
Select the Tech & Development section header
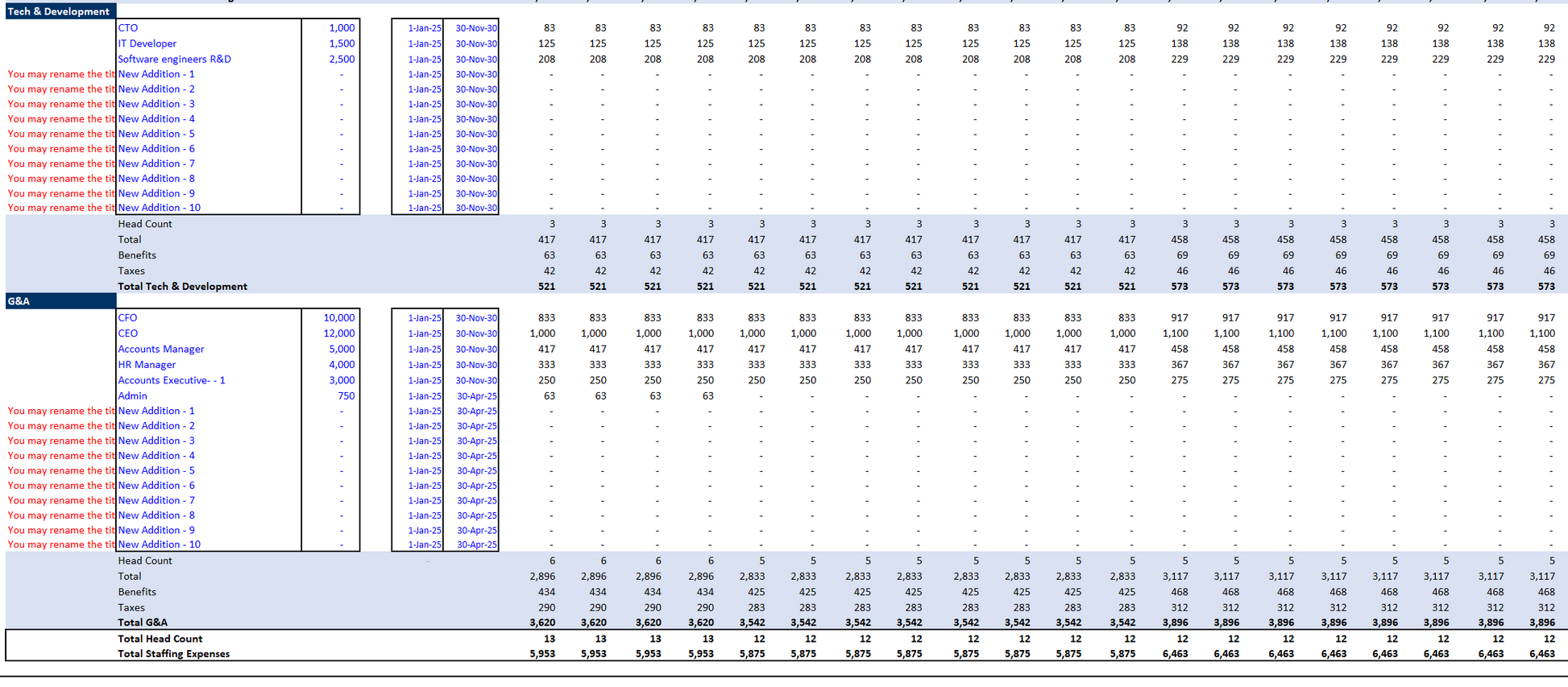[59, 11]
